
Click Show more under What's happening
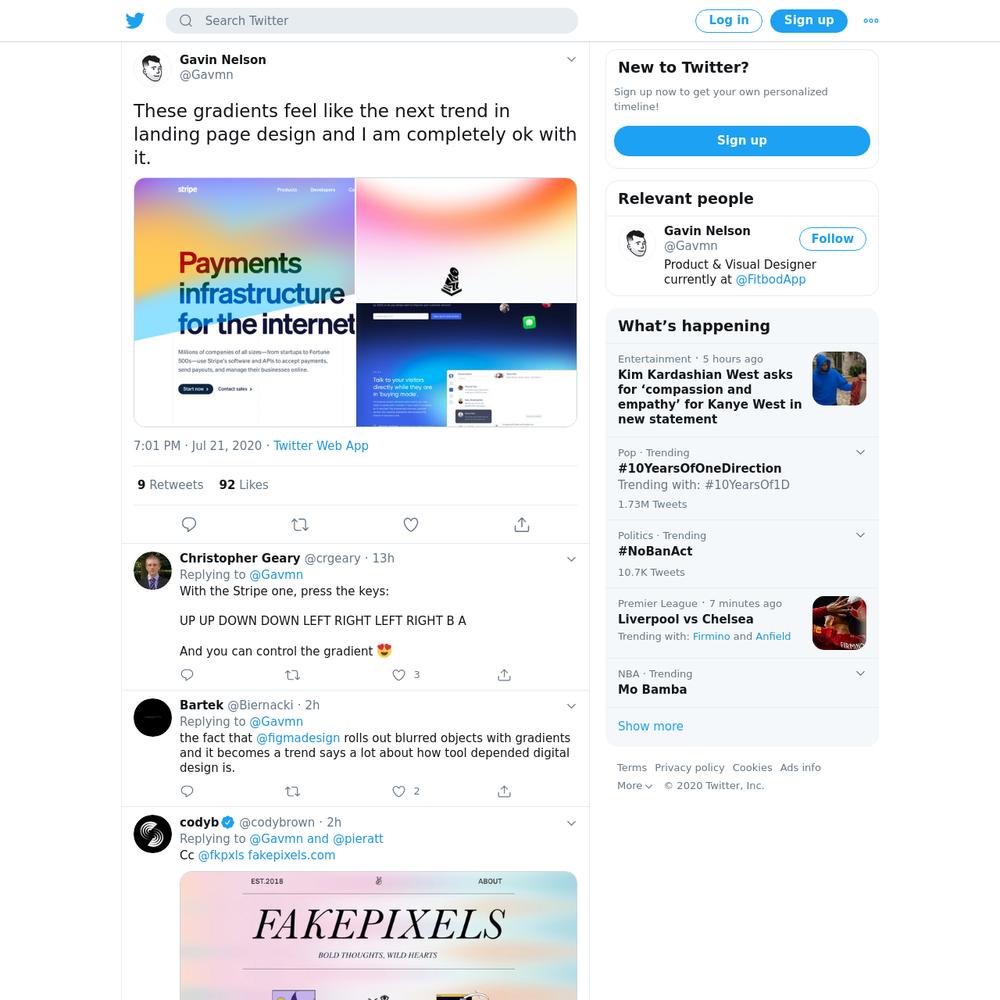click(x=650, y=726)
